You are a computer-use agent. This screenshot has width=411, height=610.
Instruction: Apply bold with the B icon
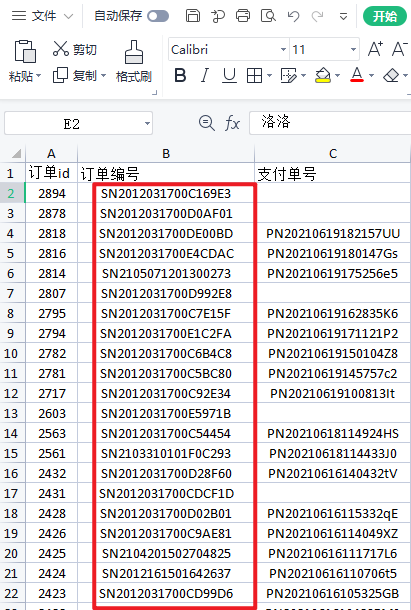click(x=180, y=75)
